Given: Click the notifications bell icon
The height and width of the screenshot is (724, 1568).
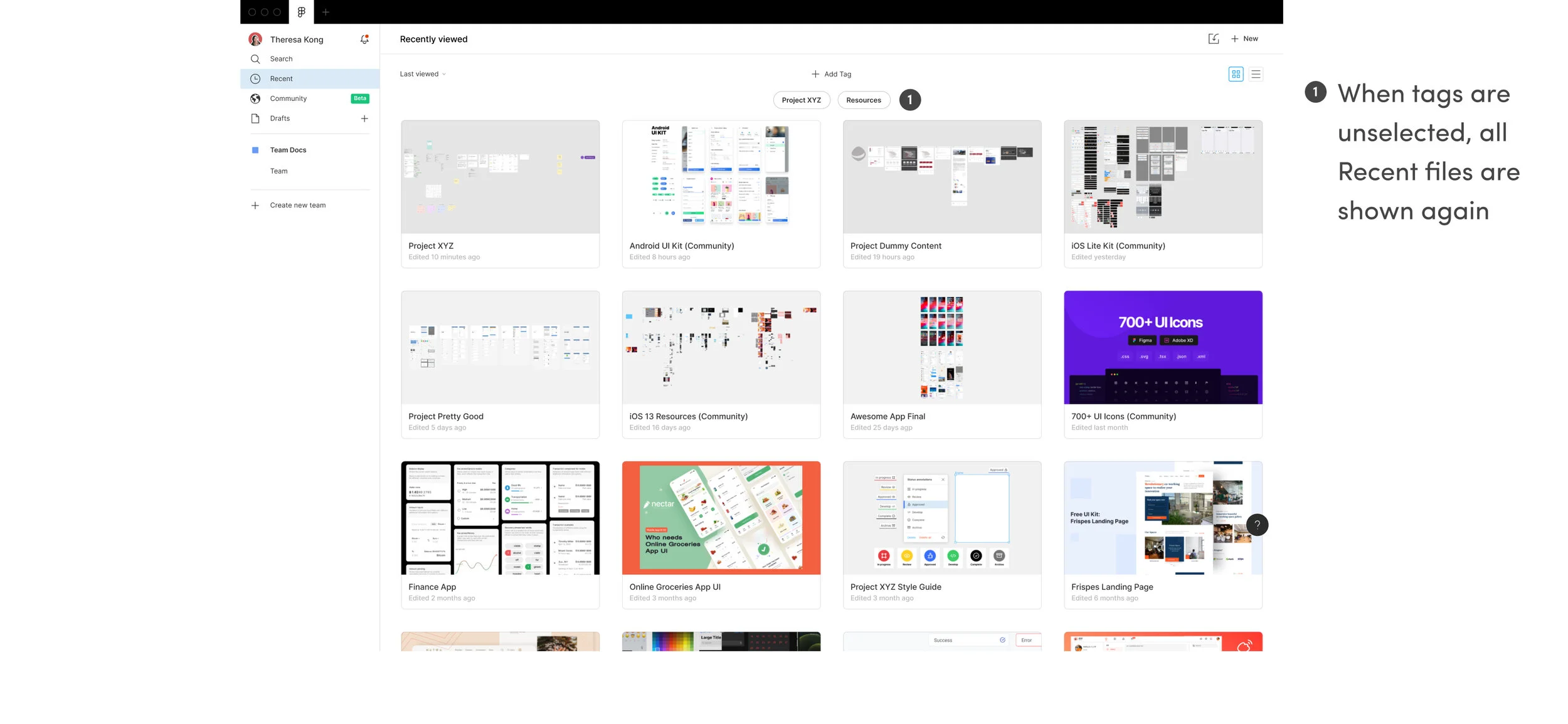Looking at the screenshot, I should (x=364, y=39).
